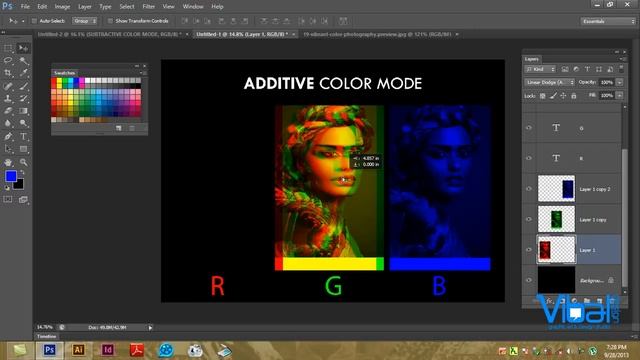Screen dimensions: 640x360
Task: Open Group auto-select dropdown
Action: click(85, 21)
